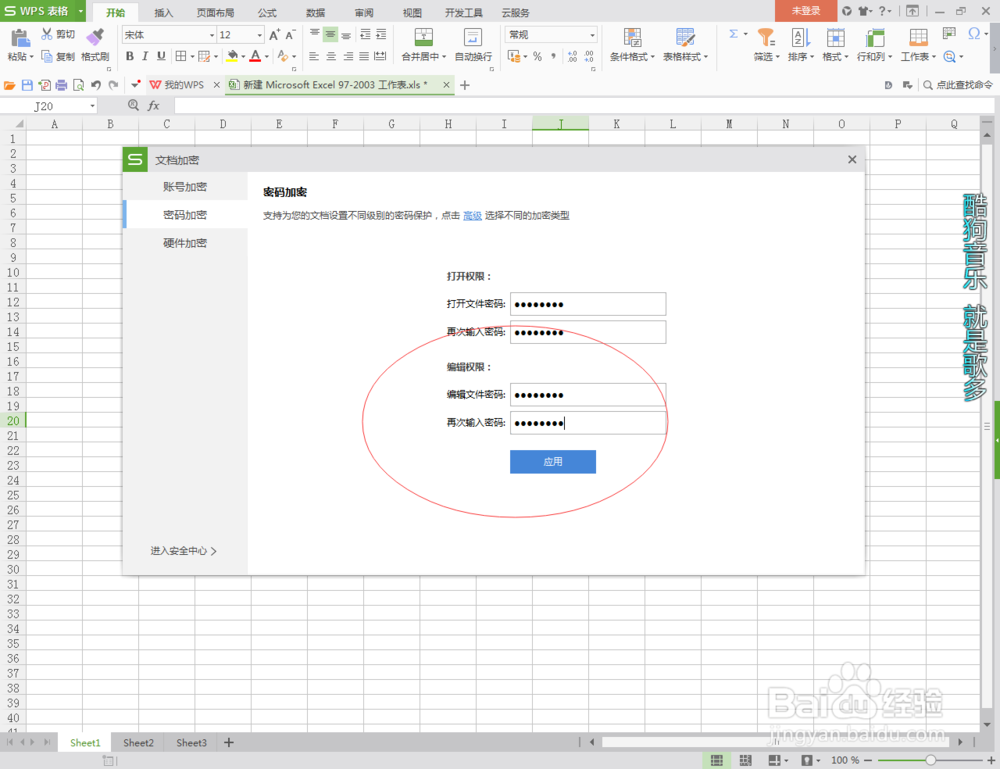
Task: Open 进入安全中心 security center link
Action: click(184, 551)
